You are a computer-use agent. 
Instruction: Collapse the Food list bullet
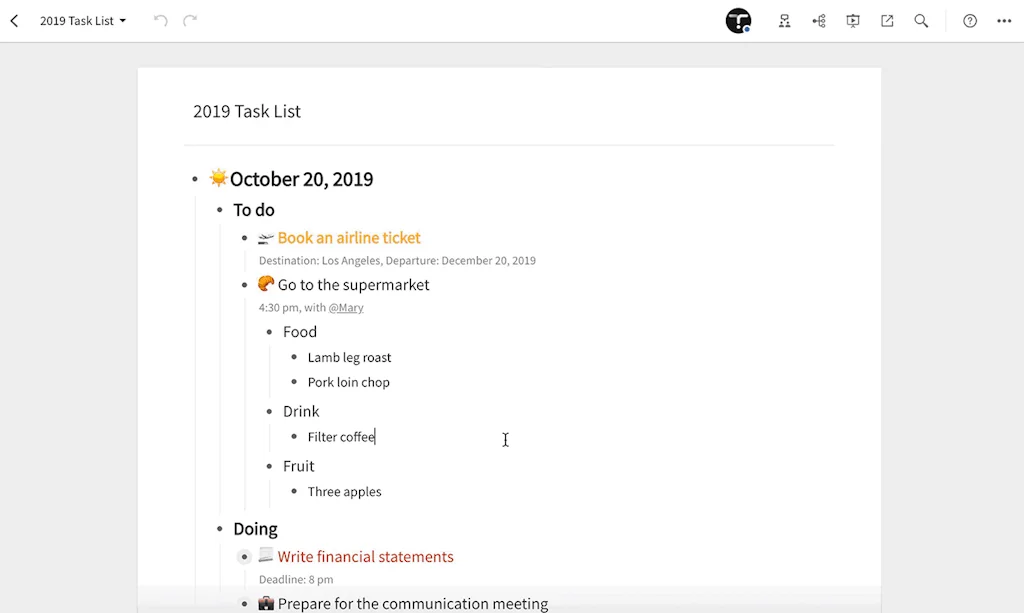pyautogui.click(x=270, y=332)
